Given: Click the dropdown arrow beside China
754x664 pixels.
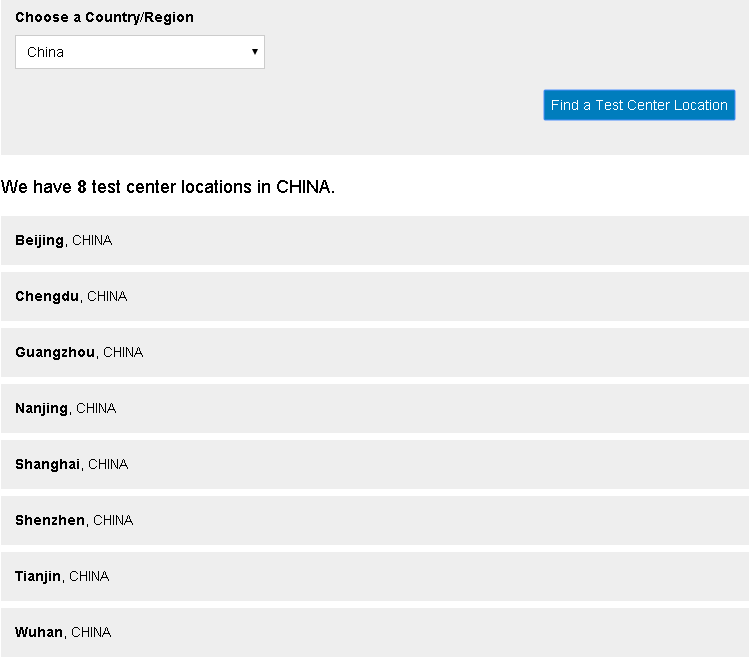Looking at the screenshot, I should tap(255, 52).
